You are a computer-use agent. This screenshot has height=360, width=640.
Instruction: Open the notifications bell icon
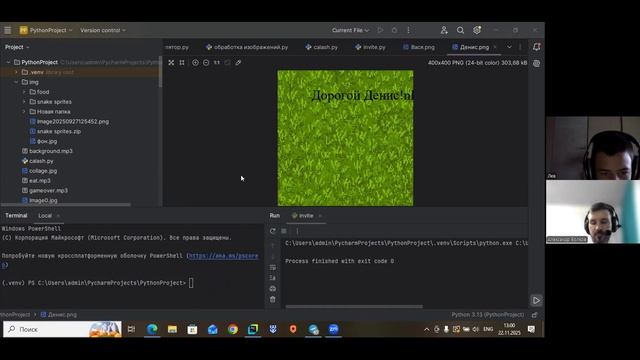pyautogui.click(x=536, y=47)
